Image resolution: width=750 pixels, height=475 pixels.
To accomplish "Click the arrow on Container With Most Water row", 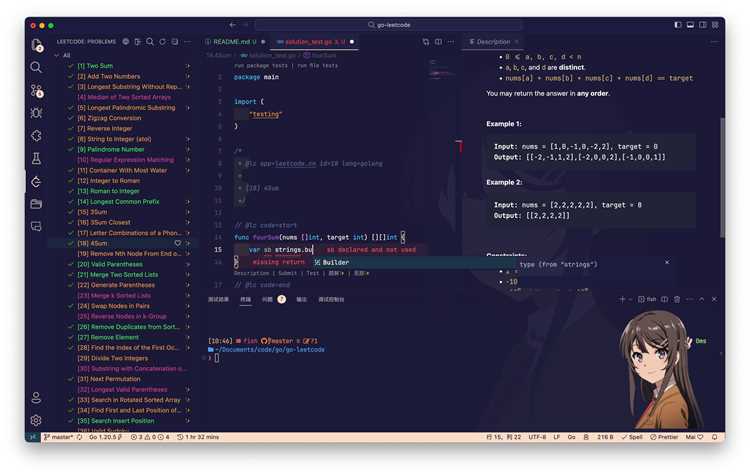I will [188, 171].
